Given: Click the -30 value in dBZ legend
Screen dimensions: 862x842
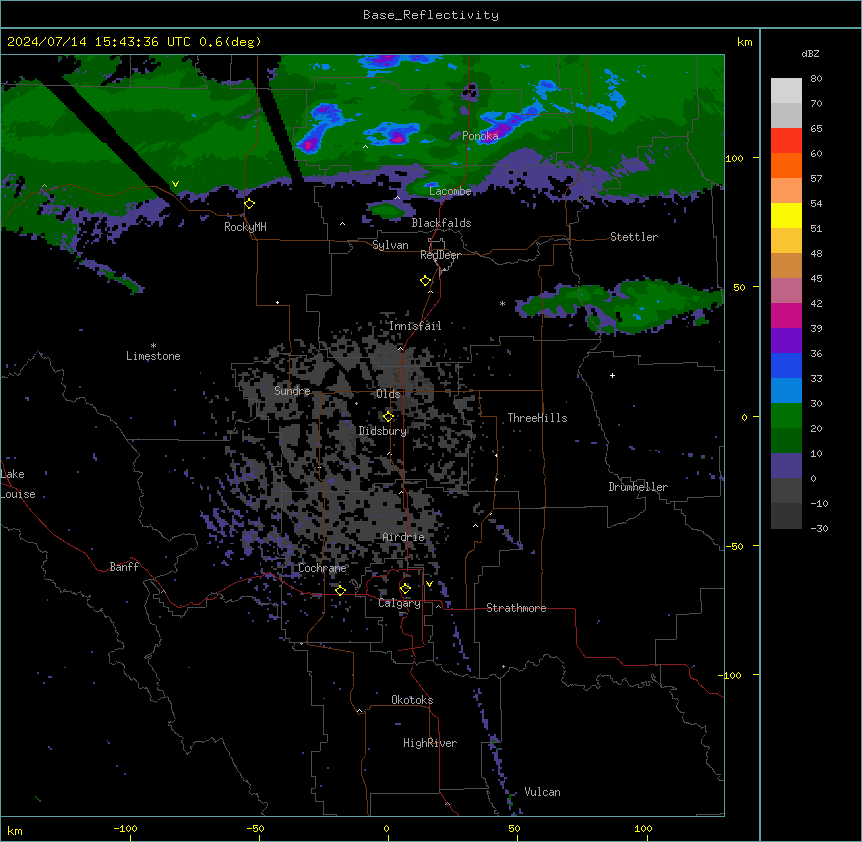Looking at the screenshot, I should coord(819,529).
